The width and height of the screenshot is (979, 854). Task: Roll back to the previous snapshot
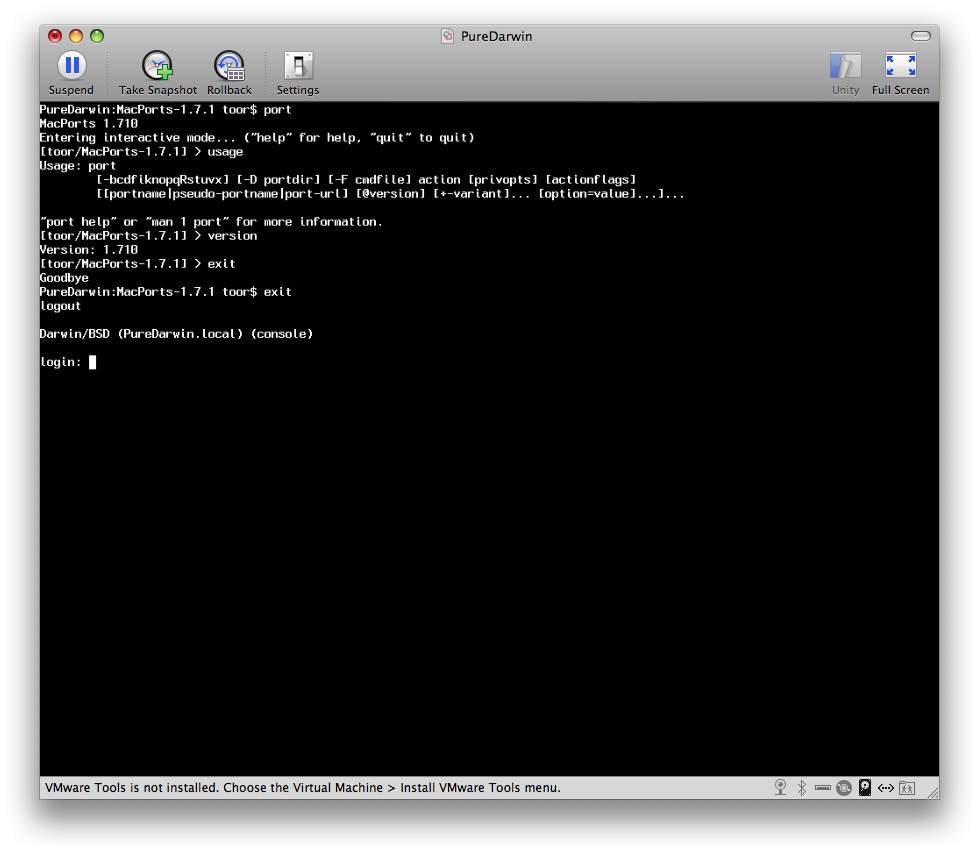(229, 73)
